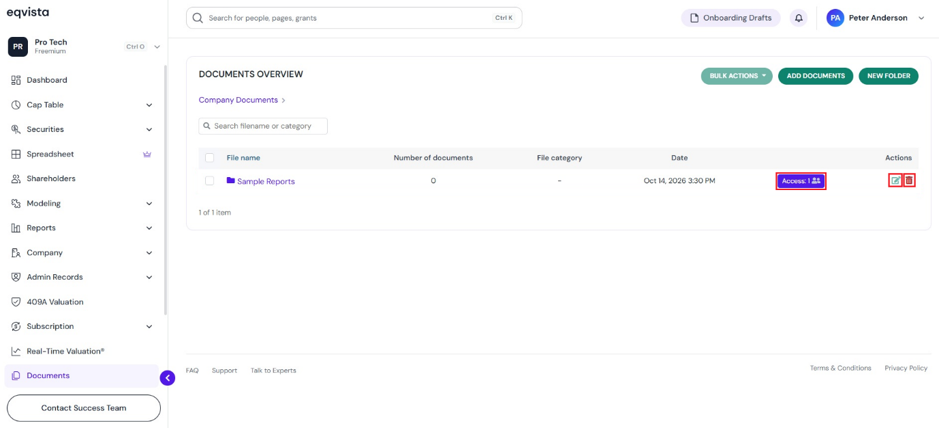The image size is (939, 428).
Task: Focus Search filename or category field
Action: tap(263, 126)
